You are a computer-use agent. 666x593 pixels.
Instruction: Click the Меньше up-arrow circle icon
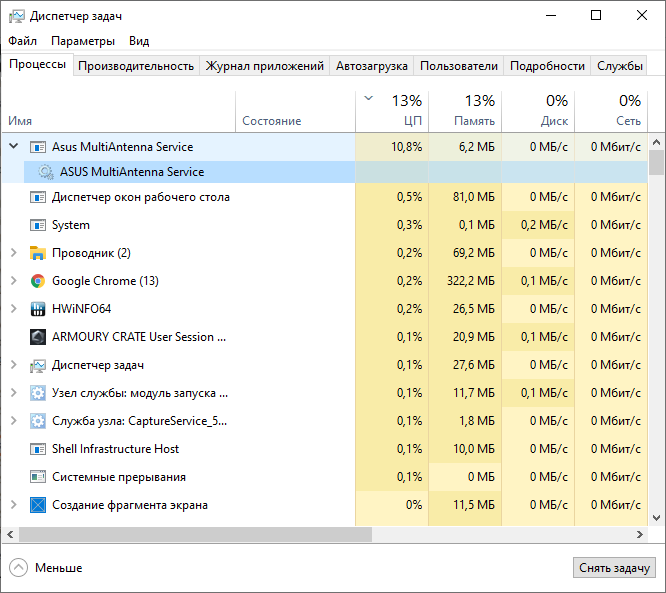click(18, 568)
